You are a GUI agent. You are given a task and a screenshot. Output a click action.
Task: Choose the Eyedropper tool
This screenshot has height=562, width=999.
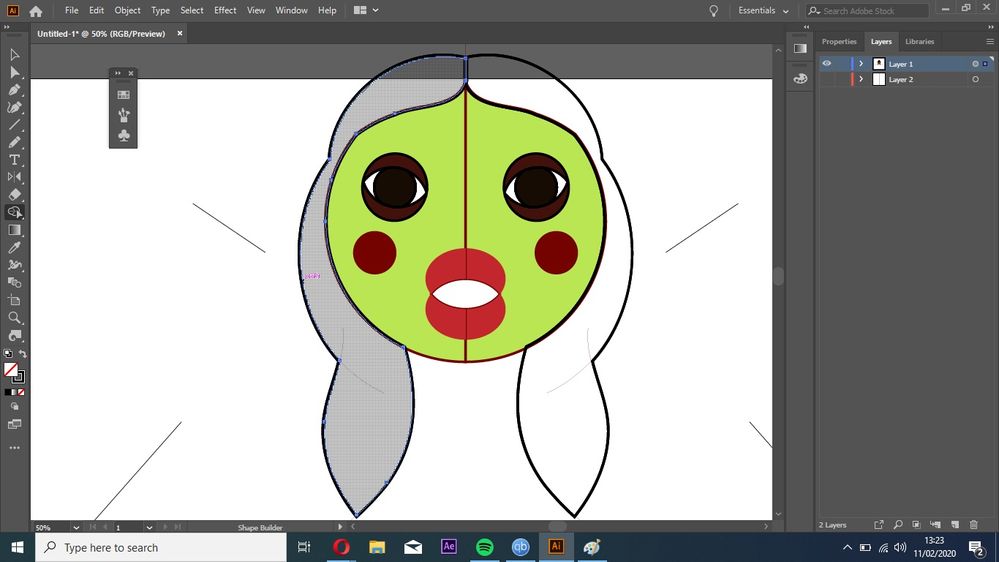pos(15,247)
